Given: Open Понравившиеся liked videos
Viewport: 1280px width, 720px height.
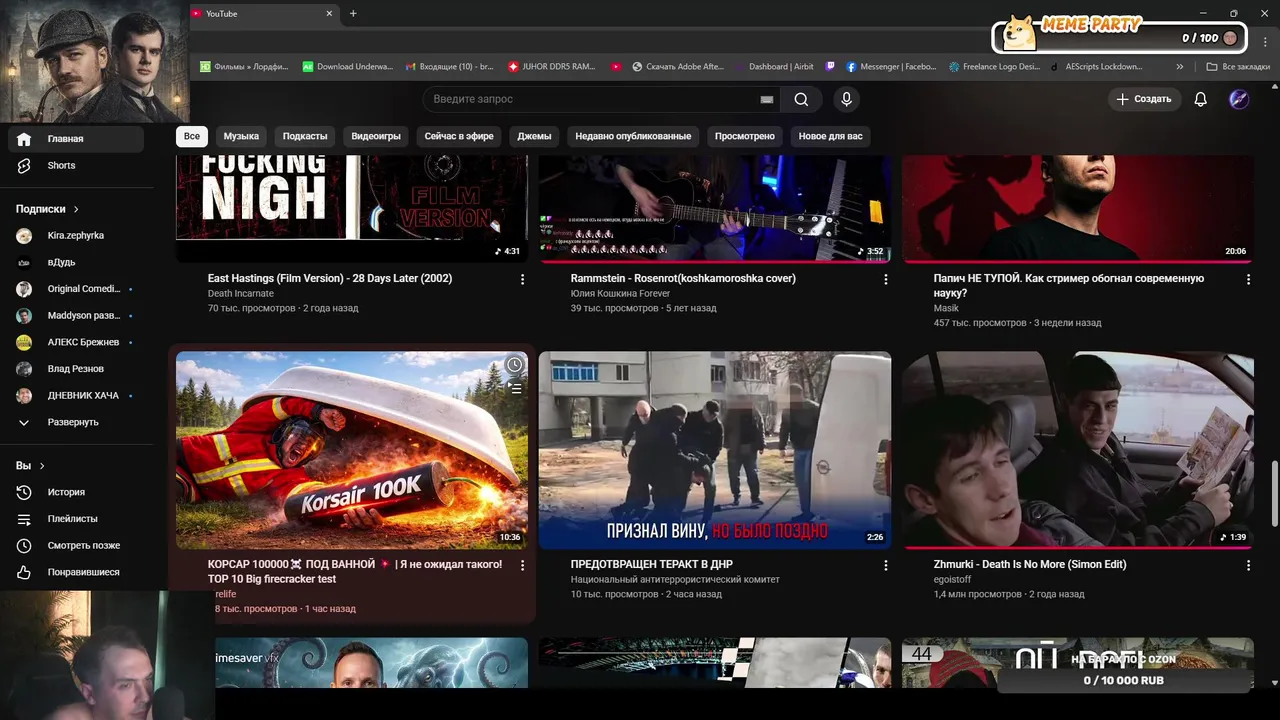Looking at the screenshot, I should click(76, 572).
